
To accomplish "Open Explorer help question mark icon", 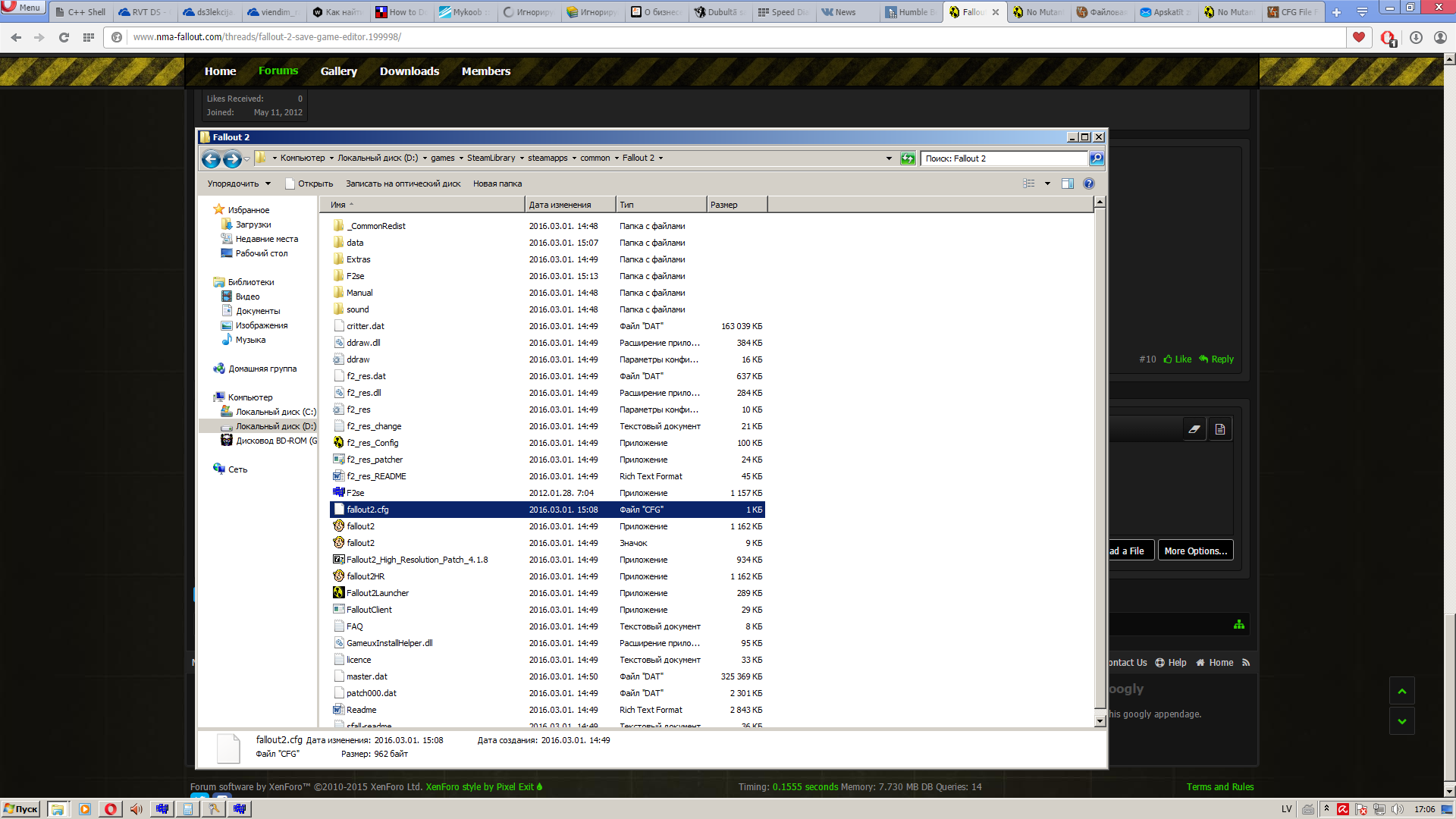I will (1089, 184).
